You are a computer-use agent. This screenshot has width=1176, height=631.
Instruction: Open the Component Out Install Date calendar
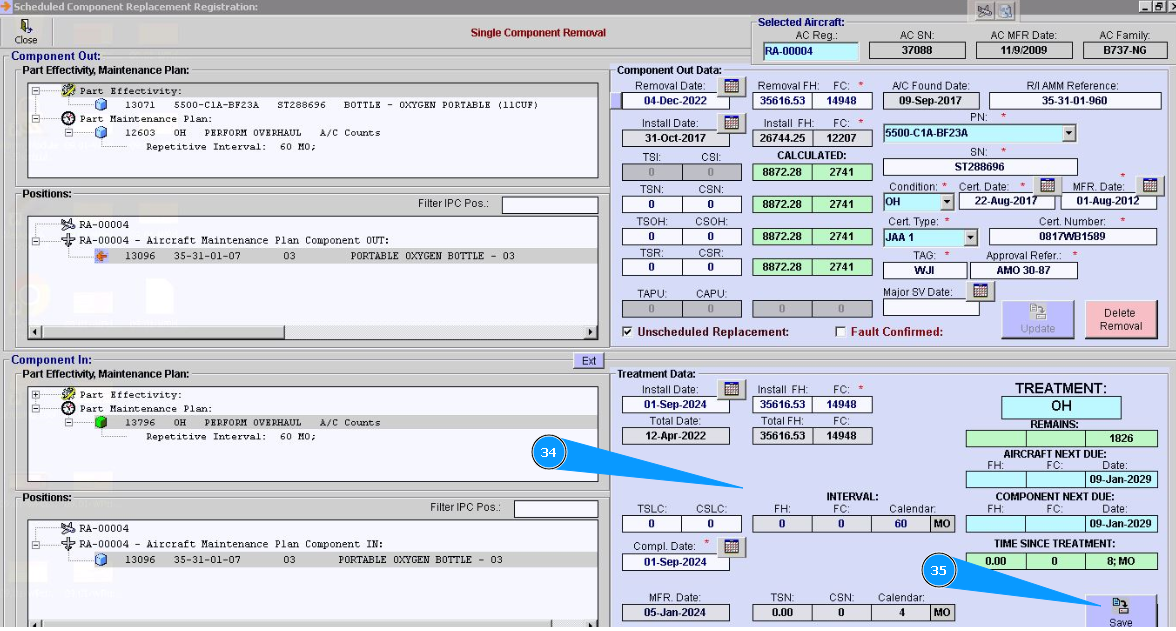coord(732,123)
